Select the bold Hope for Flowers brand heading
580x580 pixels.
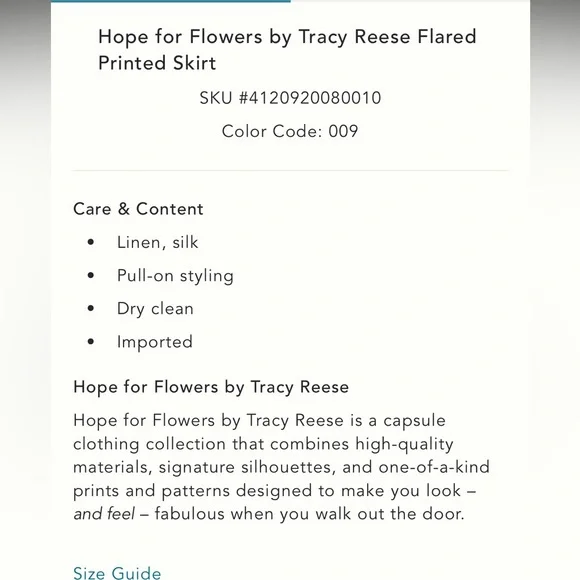[211, 387]
